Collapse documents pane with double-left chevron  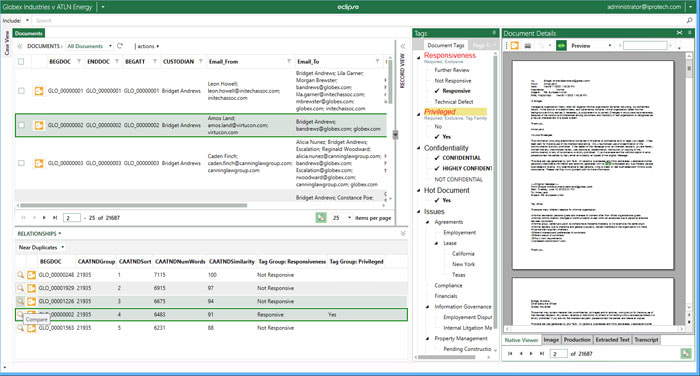(x=20, y=46)
